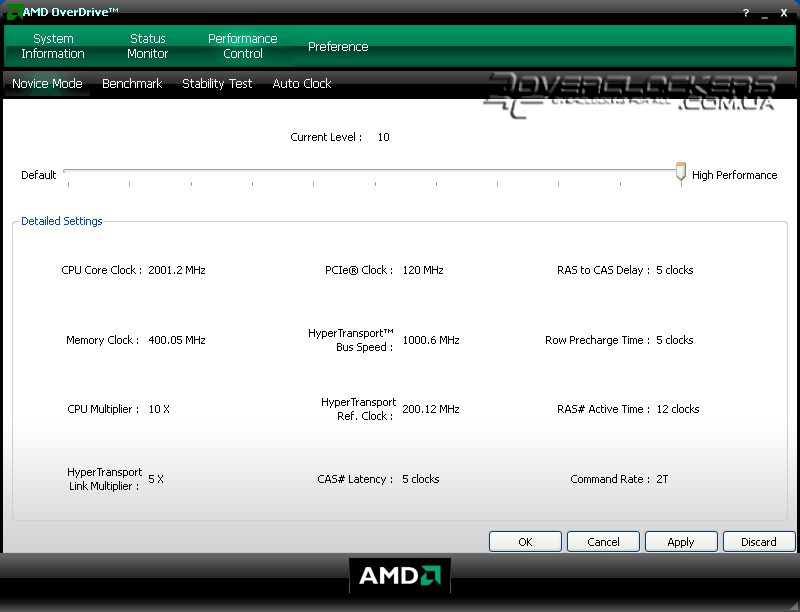Click the Memory Clock value 400.05 MHz
800x612 pixels.
[177, 340]
